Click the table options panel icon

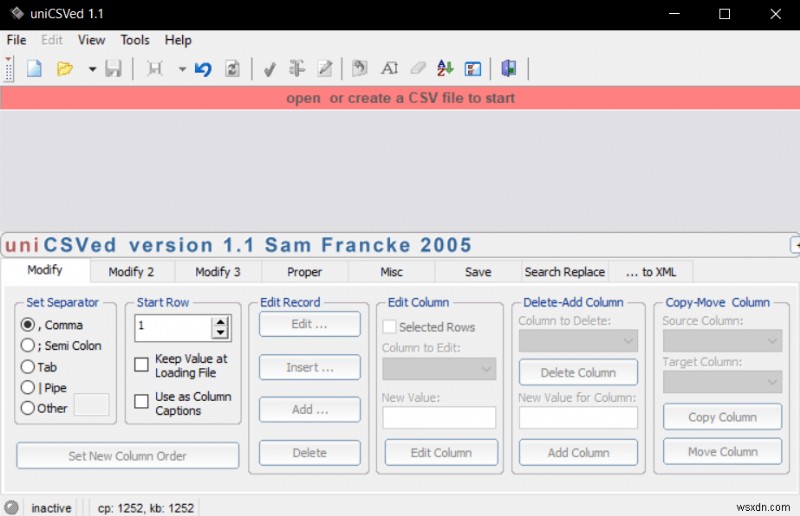tap(473, 69)
